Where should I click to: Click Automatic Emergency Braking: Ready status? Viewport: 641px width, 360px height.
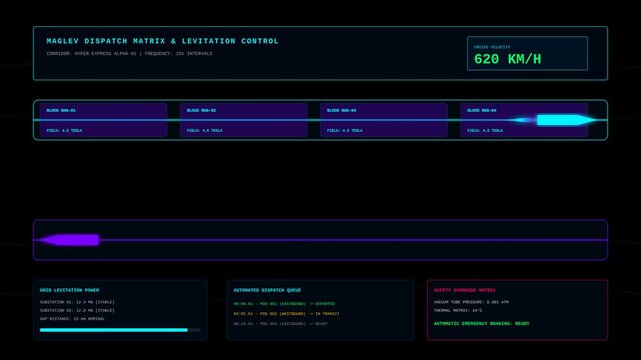click(482, 323)
